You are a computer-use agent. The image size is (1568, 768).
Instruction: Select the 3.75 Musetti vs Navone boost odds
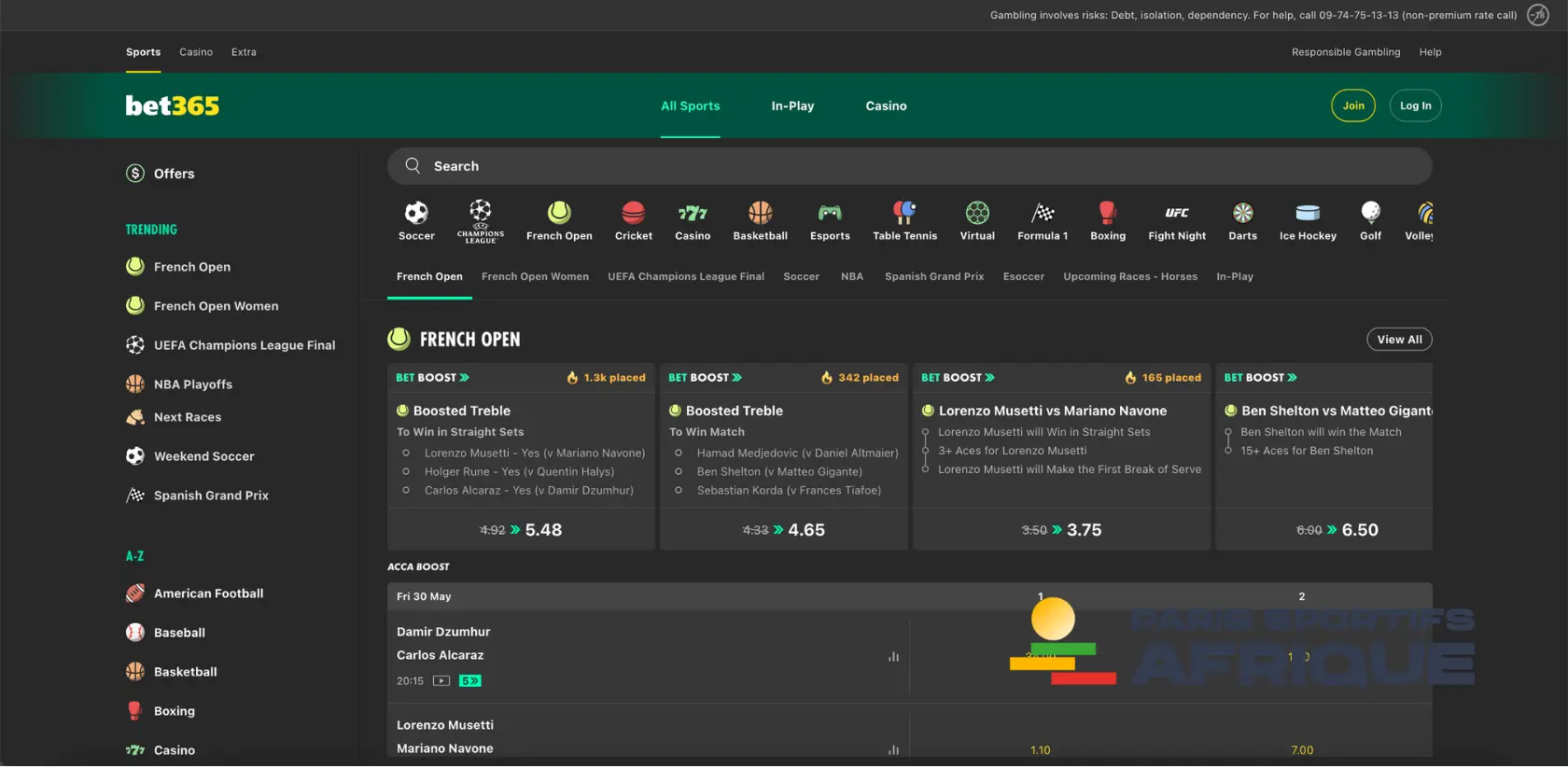pyautogui.click(x=1061, y=529)
